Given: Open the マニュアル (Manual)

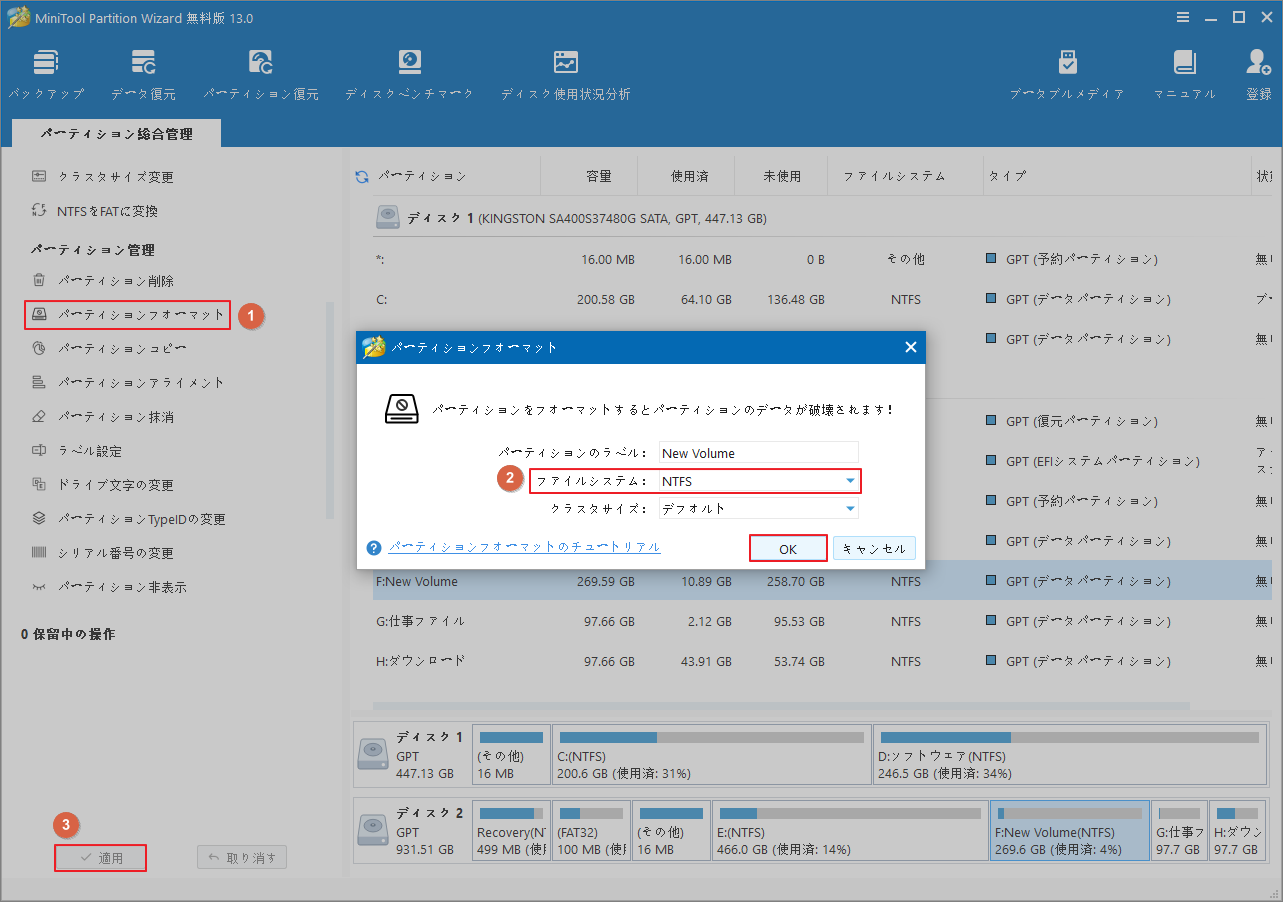Looking at the screenshot, I should (x=1185, y=74).
